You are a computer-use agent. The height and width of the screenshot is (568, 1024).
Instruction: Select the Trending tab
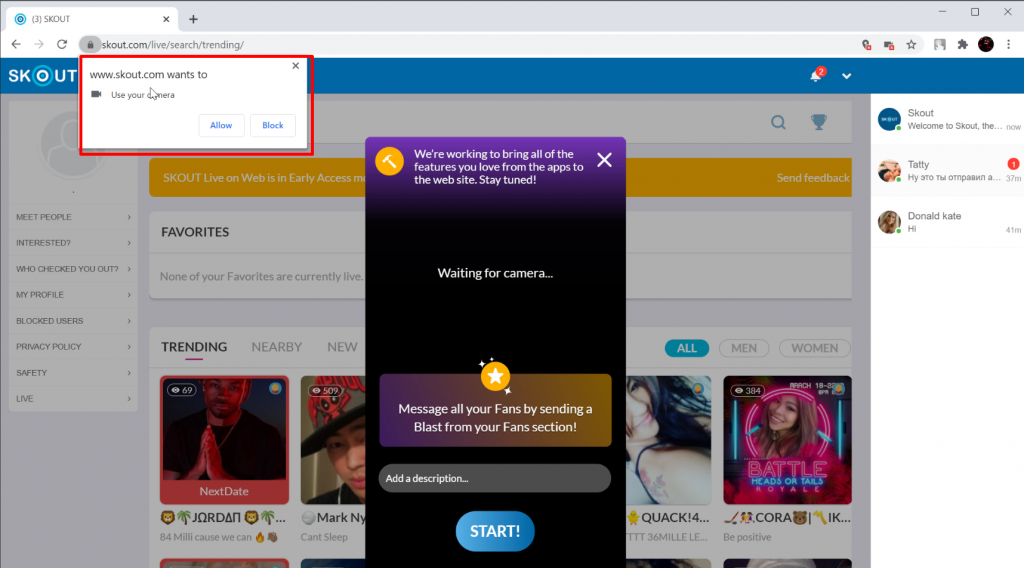coord(194,347)
